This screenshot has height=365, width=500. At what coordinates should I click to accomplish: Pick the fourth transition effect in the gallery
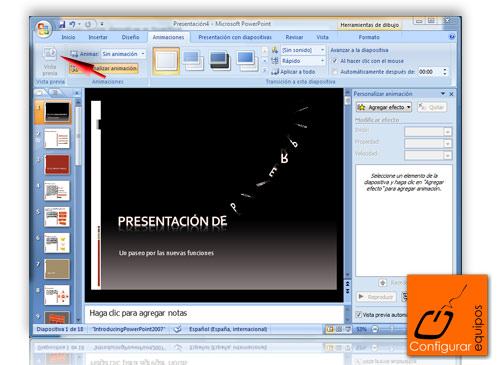pyautogui.click(x=247, y=61)
